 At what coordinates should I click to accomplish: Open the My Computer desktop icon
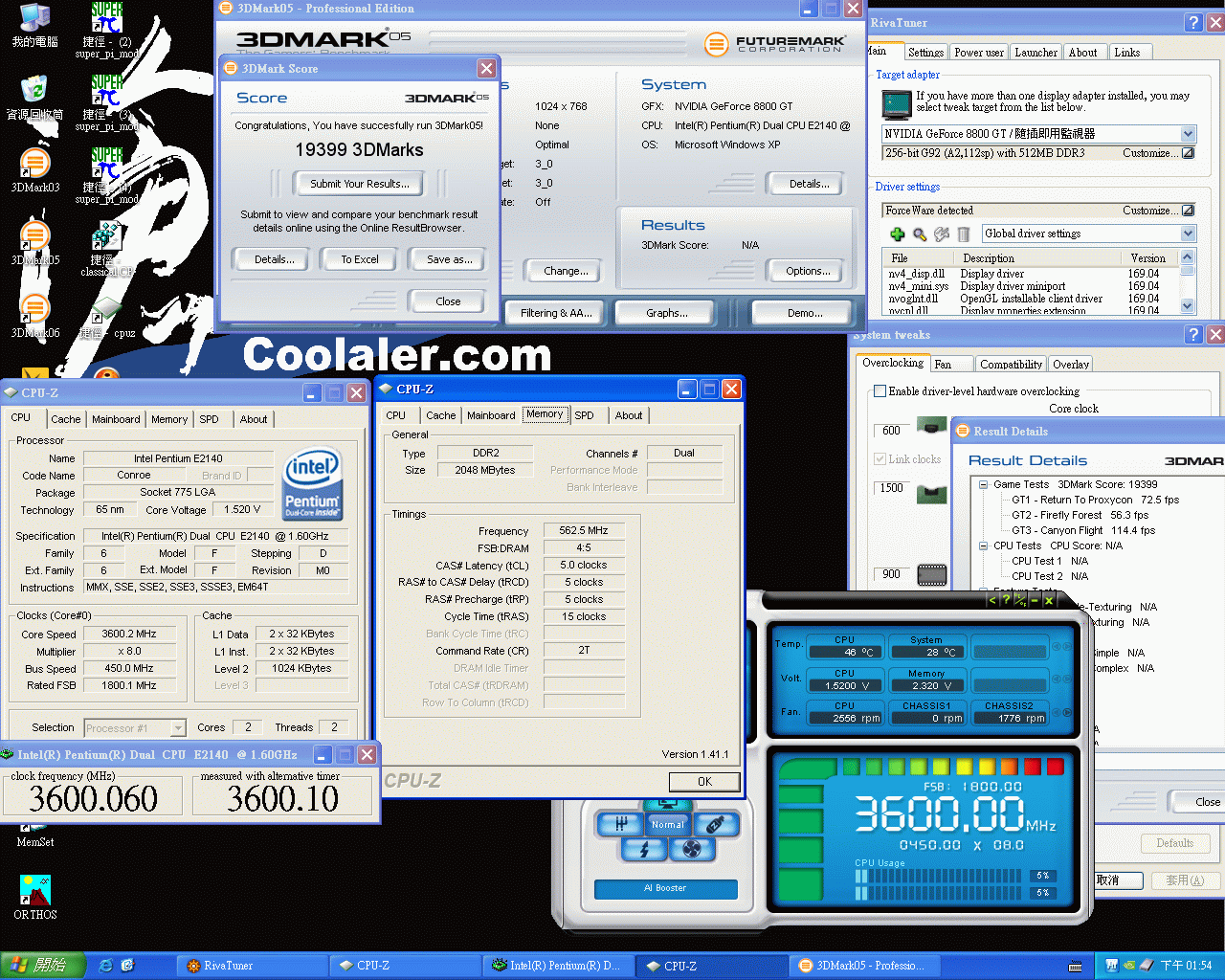tap(34, 25)
